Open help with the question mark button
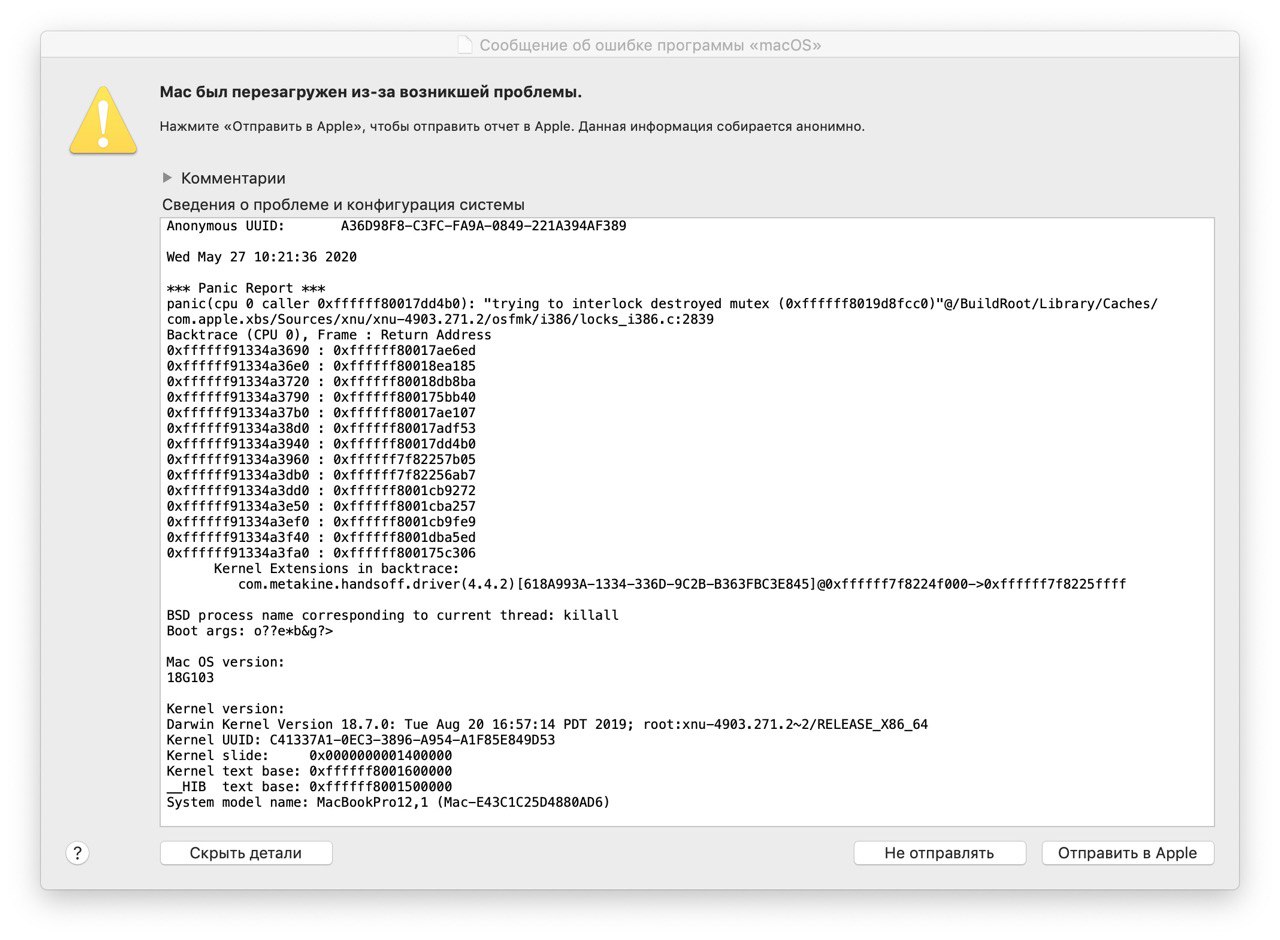 click(x=78, y=853)
